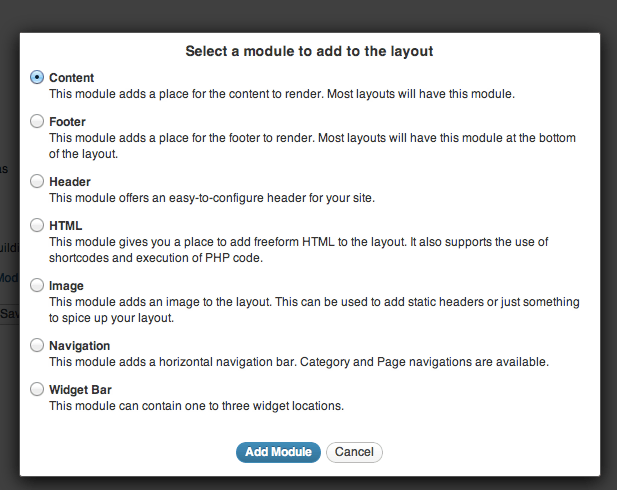The height and width of the screenshot is (490, 617).
Task: Click the bold "HTML" label text
Action: [x=65, y=226]
